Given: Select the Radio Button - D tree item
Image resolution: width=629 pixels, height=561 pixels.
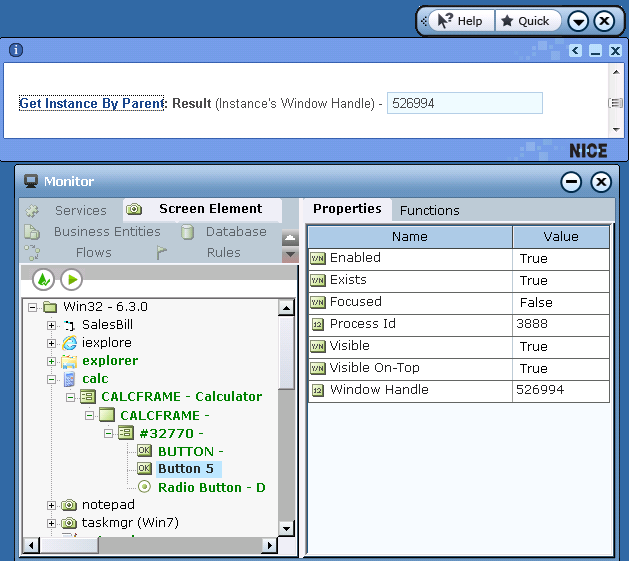Looking at the screenshot, I should [212, 488].
